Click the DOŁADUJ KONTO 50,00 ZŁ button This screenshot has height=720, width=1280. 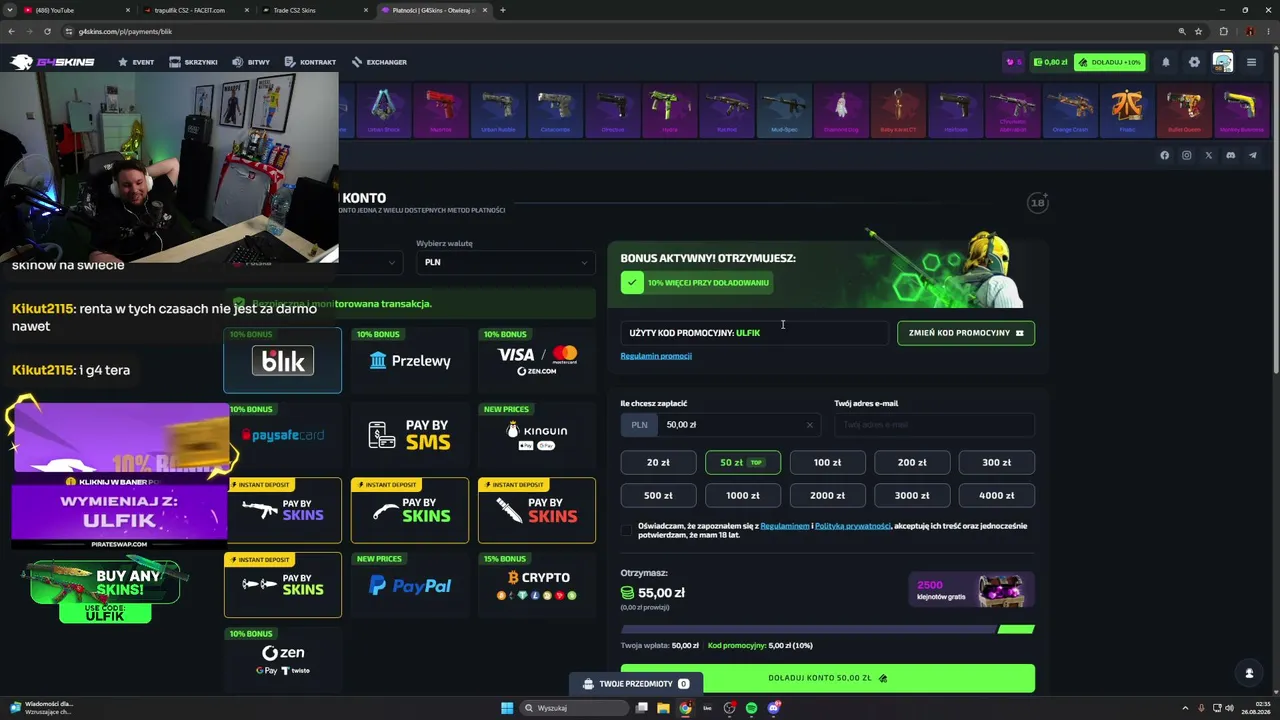click(827, 678)
